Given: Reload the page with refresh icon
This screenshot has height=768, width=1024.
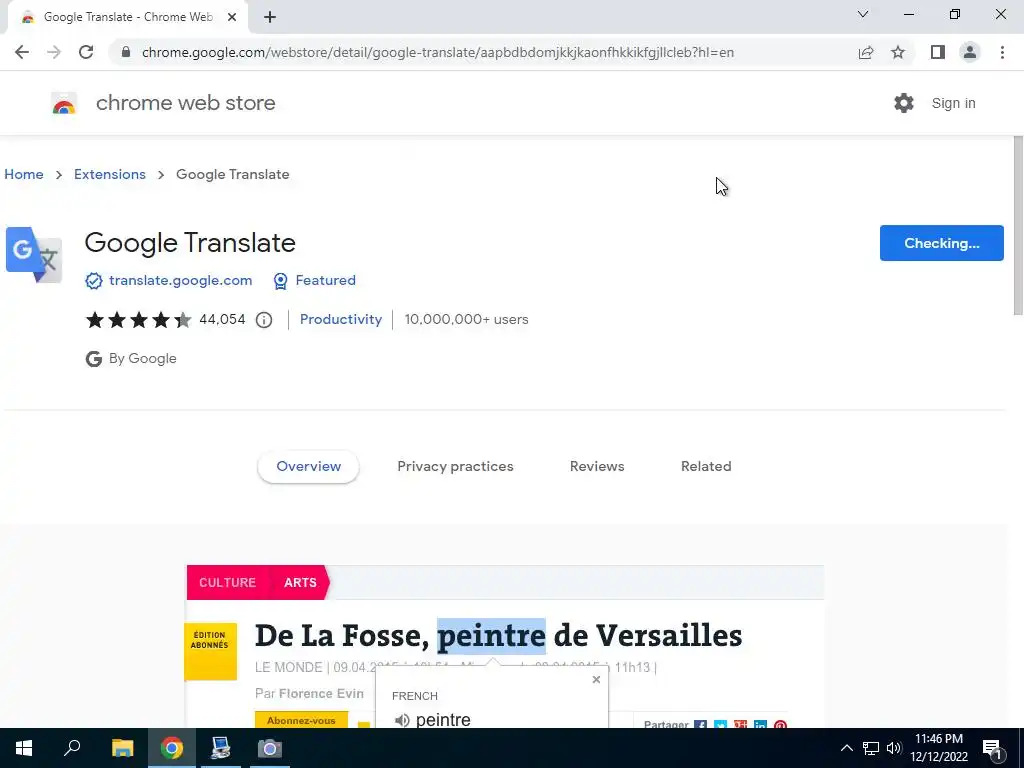Looking at the screenshot, I should pyautogui.click(x=86, y=52).
